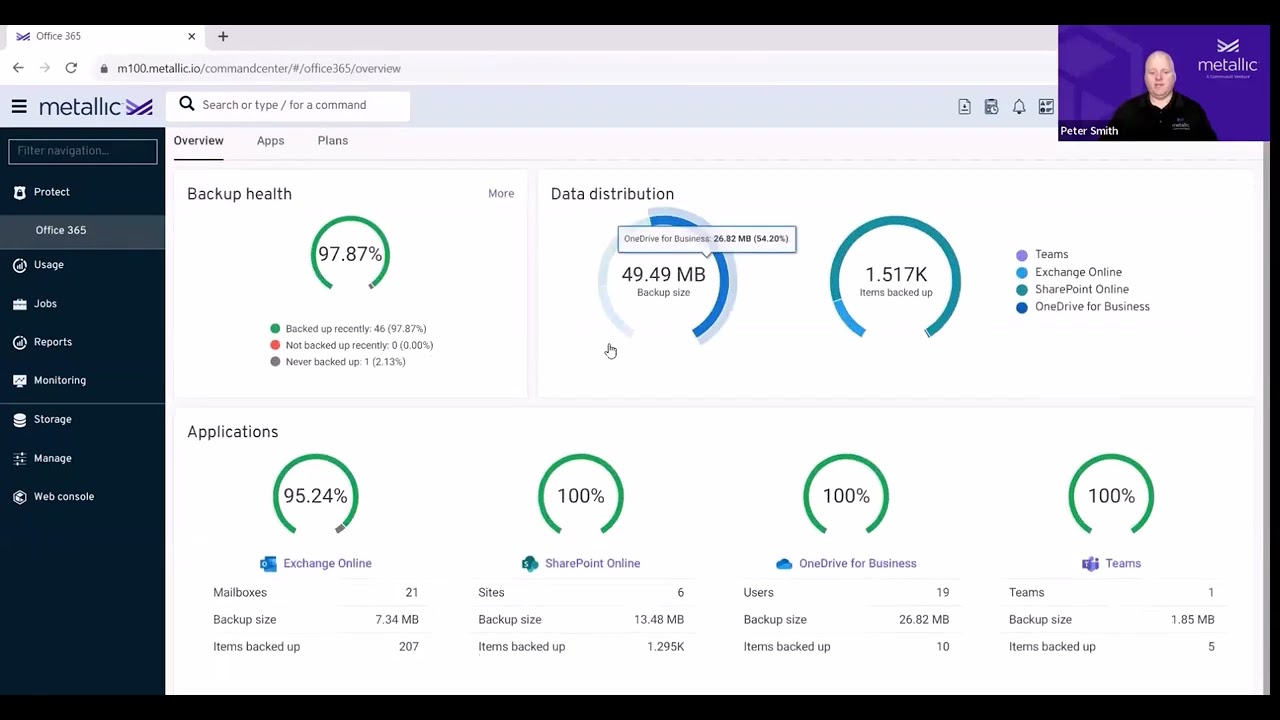1280x720 pixels.
Task: Open the SharePoint Online application link
Action: [592, 563]
